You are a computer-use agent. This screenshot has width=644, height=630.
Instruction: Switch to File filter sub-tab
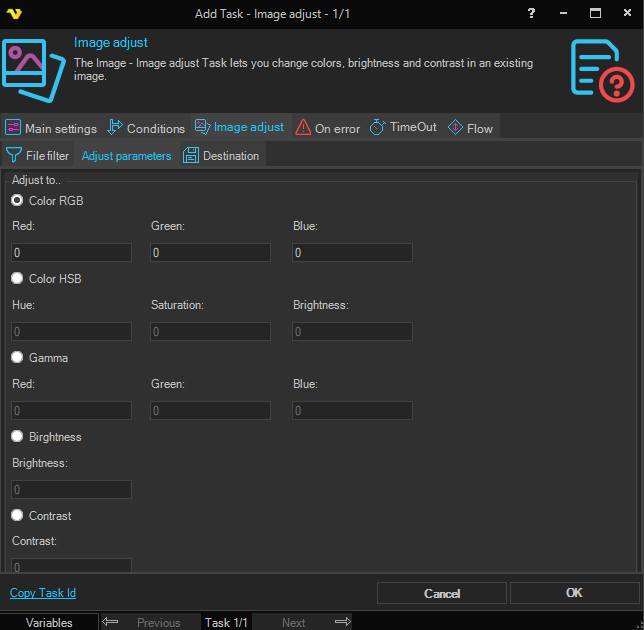38,156
